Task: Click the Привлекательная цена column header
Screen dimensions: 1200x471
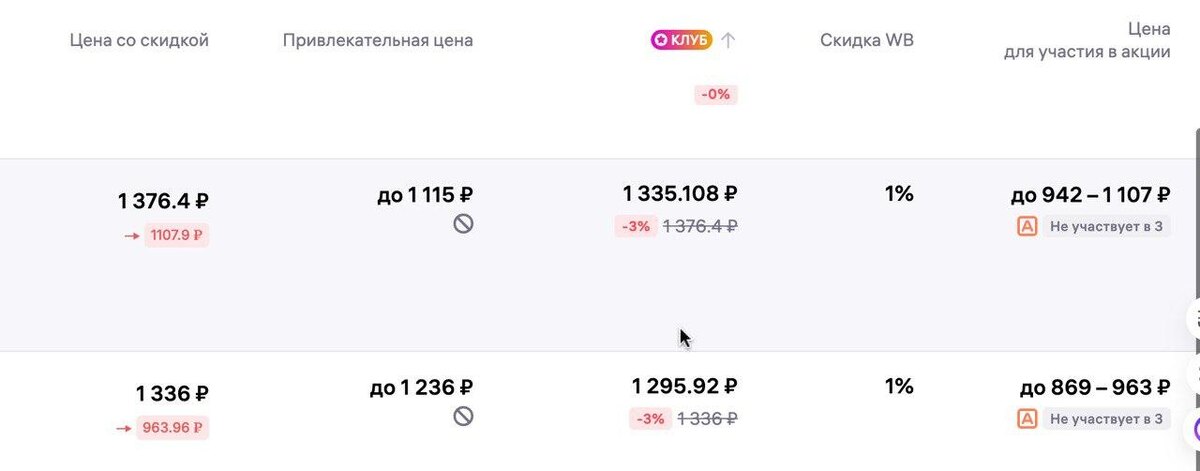Action: (x=378, y=41)
